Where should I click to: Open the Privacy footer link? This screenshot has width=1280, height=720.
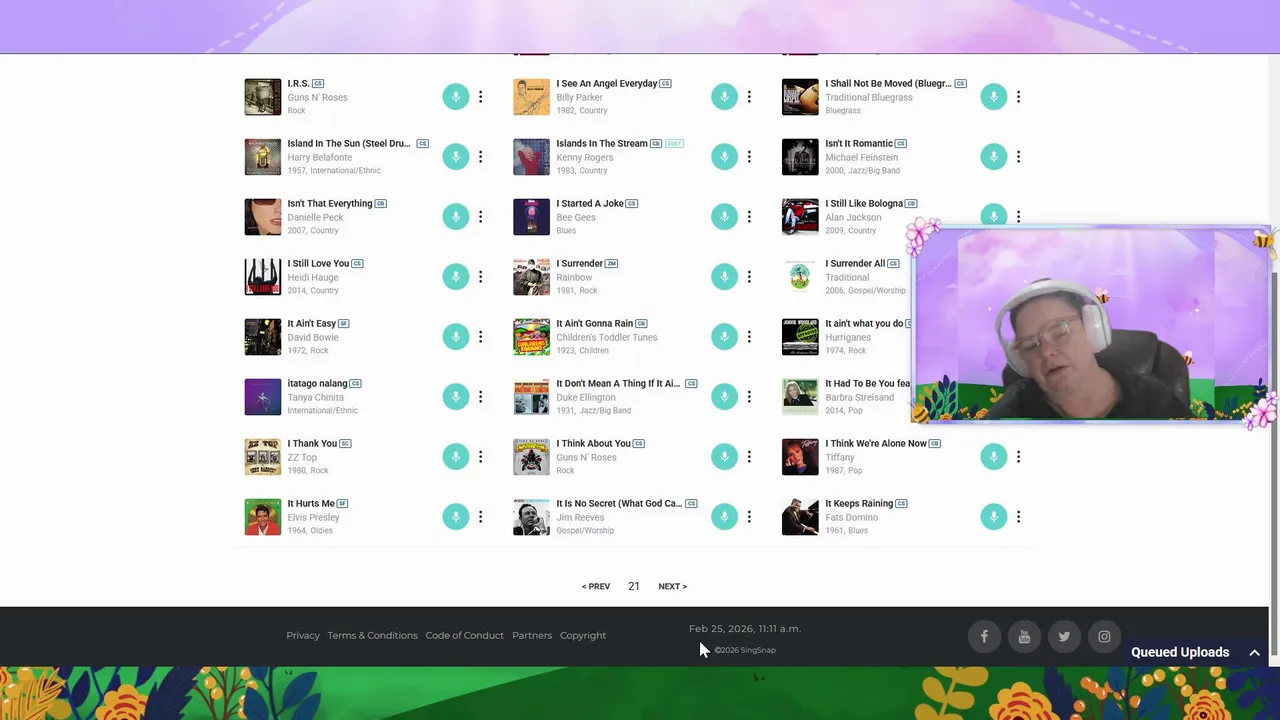click(303, 635)
